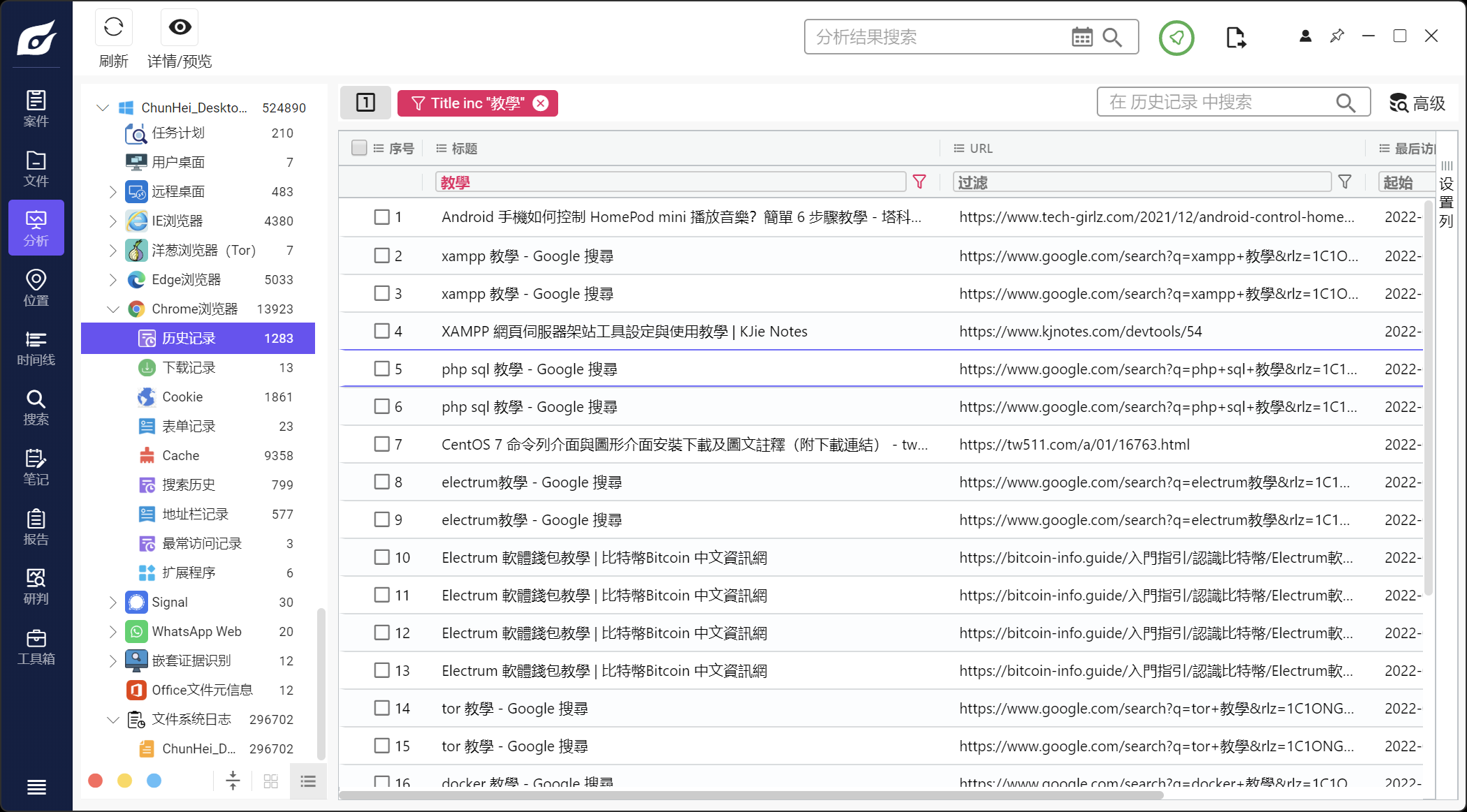Image resolution: width=1467 pixels, height=812 pixels.
Task: Click the collapse-all icon below the tree
Action: point(233,781)
